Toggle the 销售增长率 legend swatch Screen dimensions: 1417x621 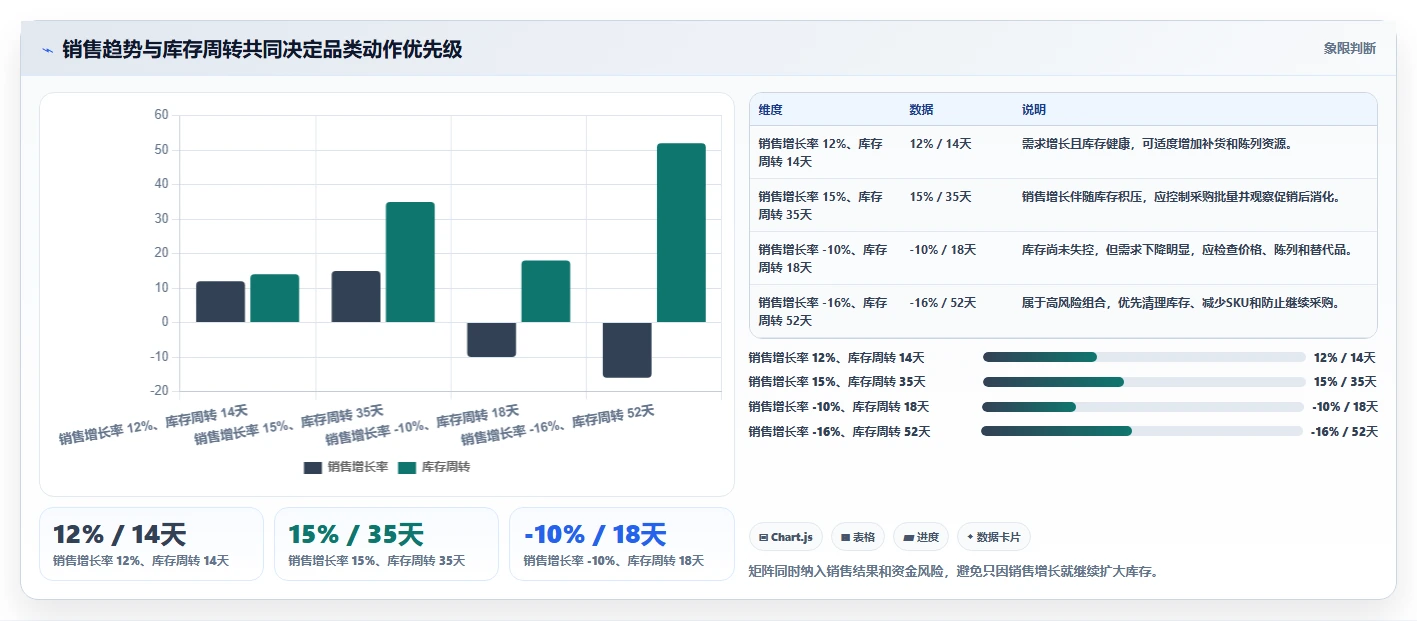pyautogui.click(x=313, y=467)
